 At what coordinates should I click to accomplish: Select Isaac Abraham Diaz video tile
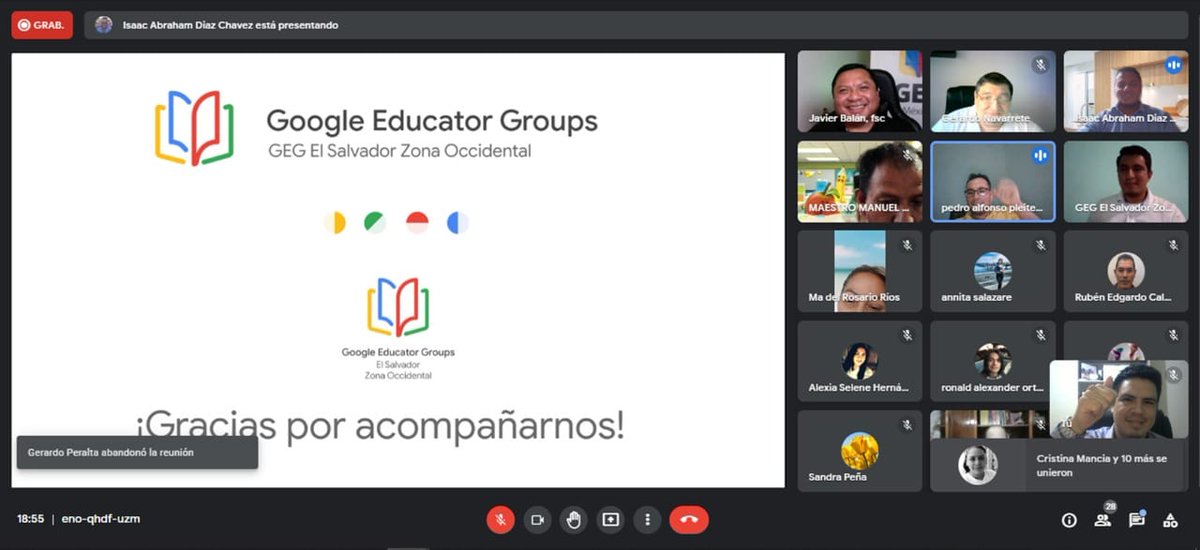tap(1126, 91)
